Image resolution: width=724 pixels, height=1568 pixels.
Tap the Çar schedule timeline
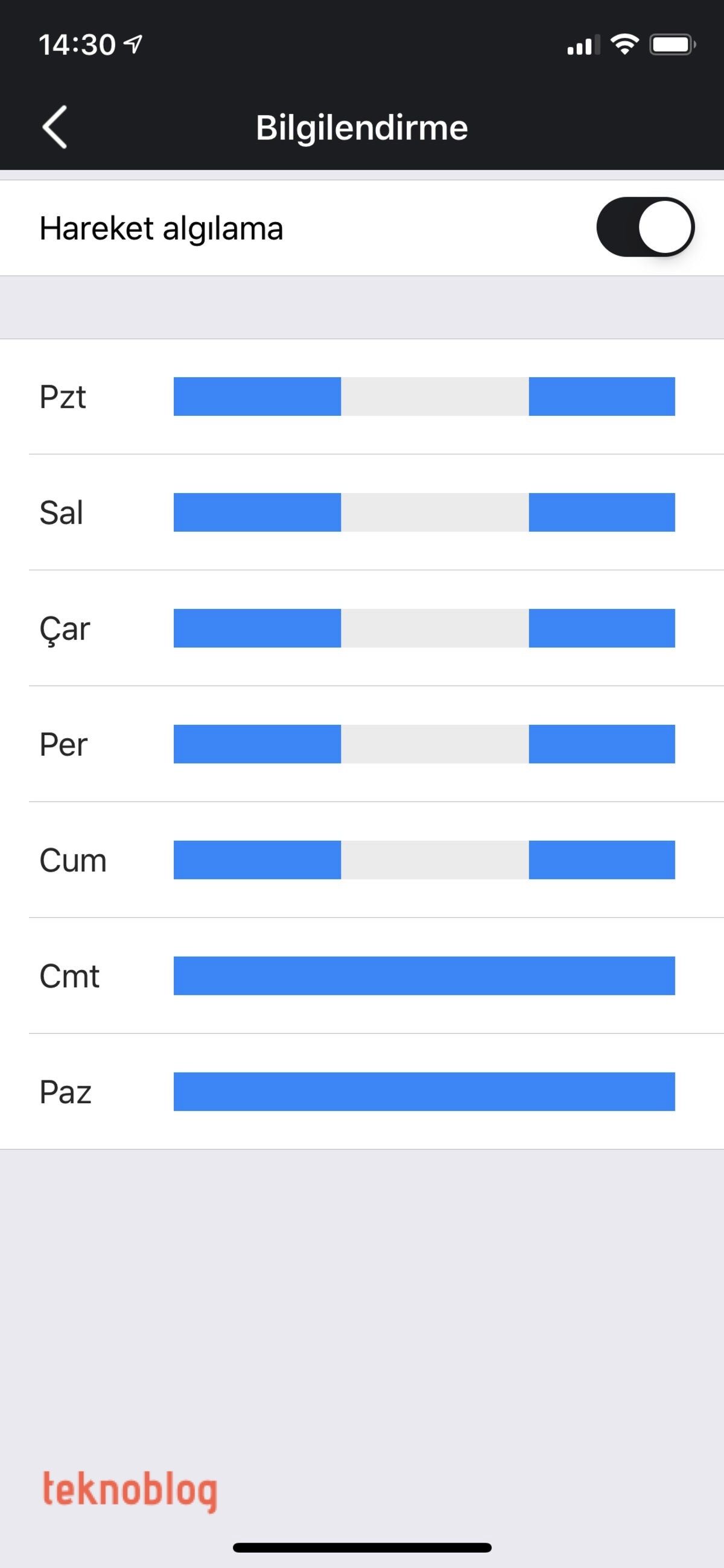pyautogui.click(x=424, y=628)
